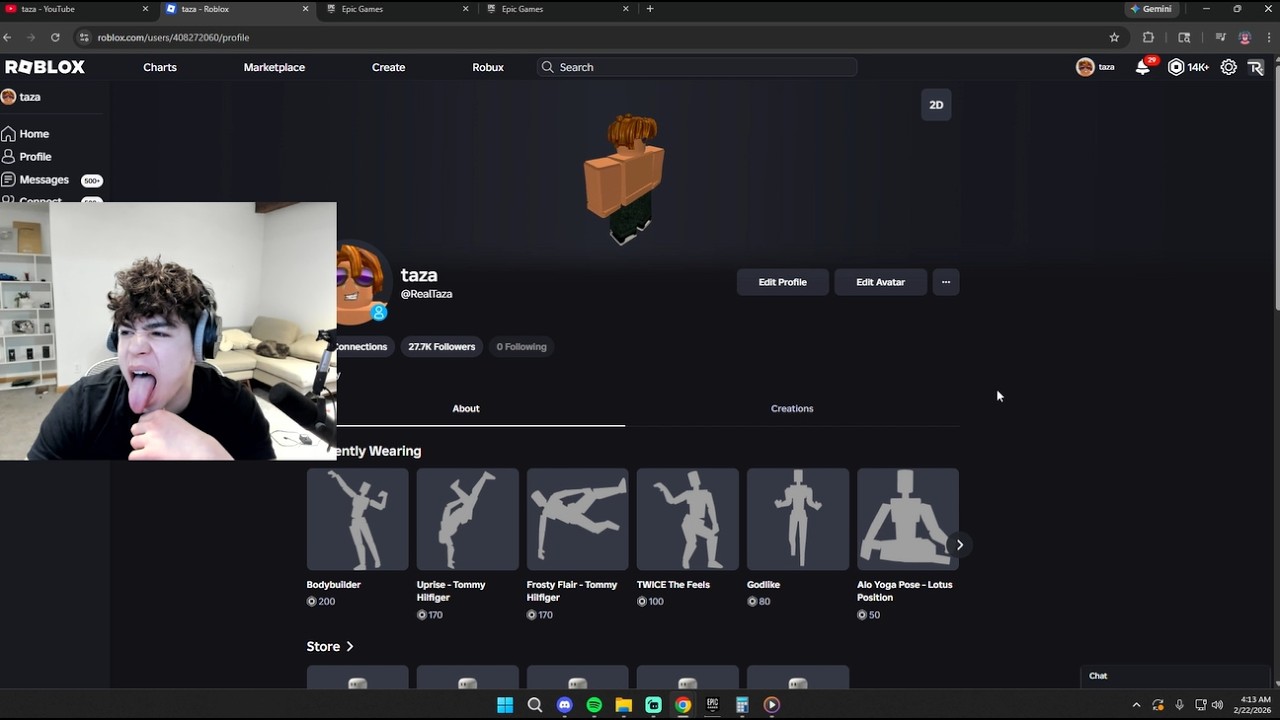Click the taza name in sidebar
The width and height of the screenshot is (1280, 720).
tap(30, 97)
